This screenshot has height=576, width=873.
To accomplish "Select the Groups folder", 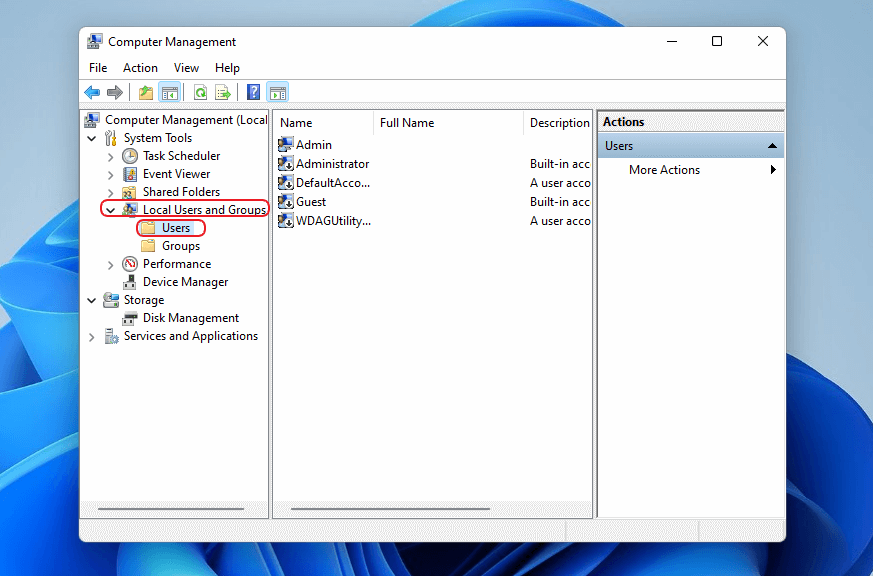I will [180, 246].
